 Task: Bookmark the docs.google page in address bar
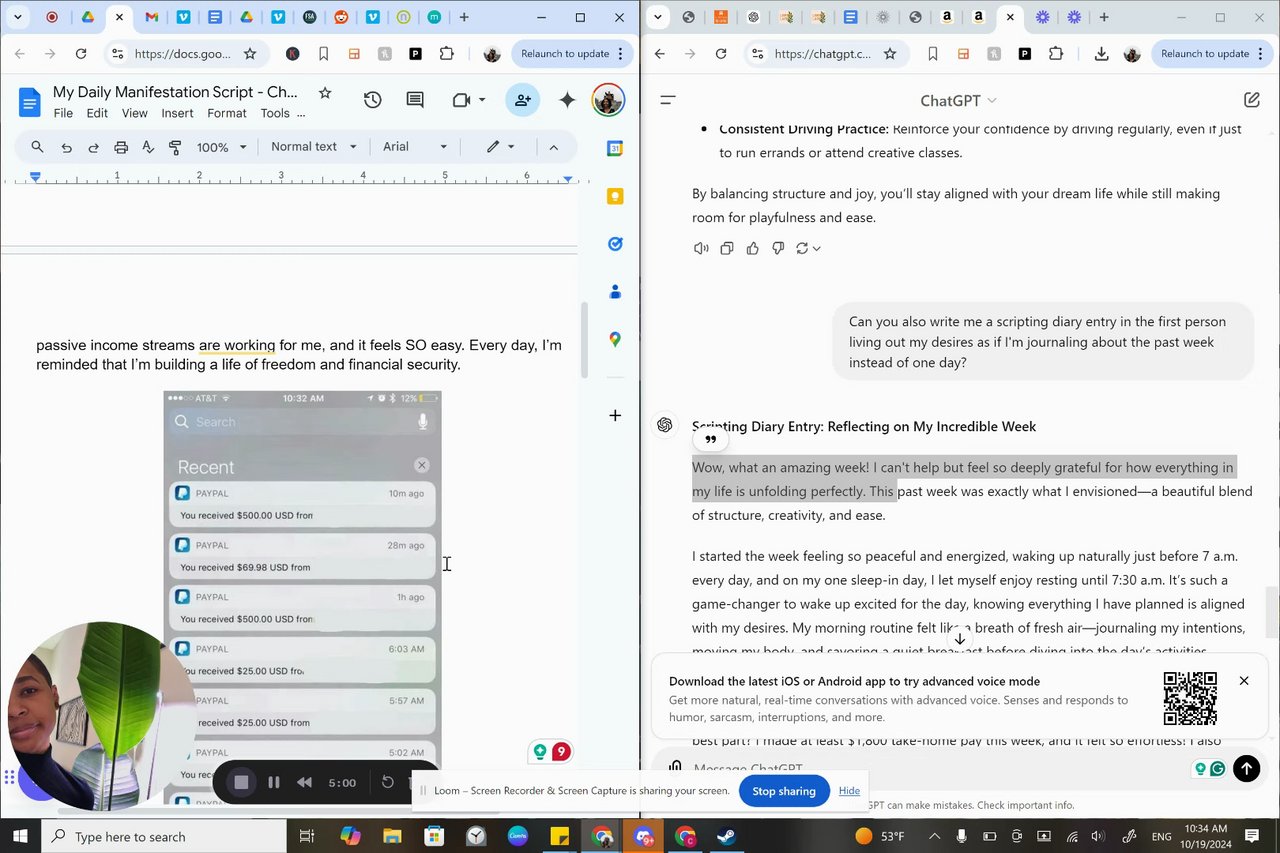point(250,54)
